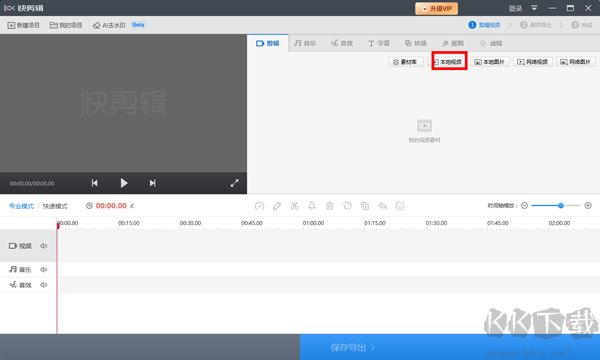
Task: Zoom out timeline with minus button
Action: click(x=524, y=205)
